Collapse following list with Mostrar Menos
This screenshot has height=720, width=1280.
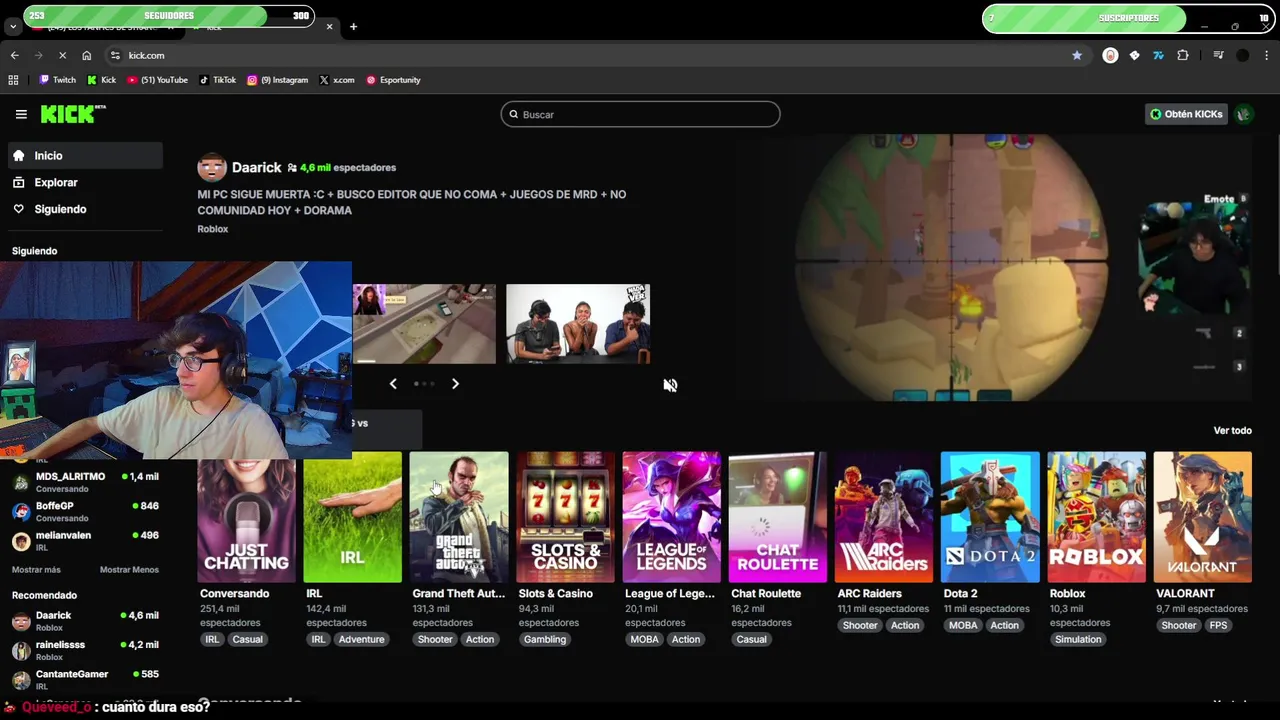tap(129, 570)
